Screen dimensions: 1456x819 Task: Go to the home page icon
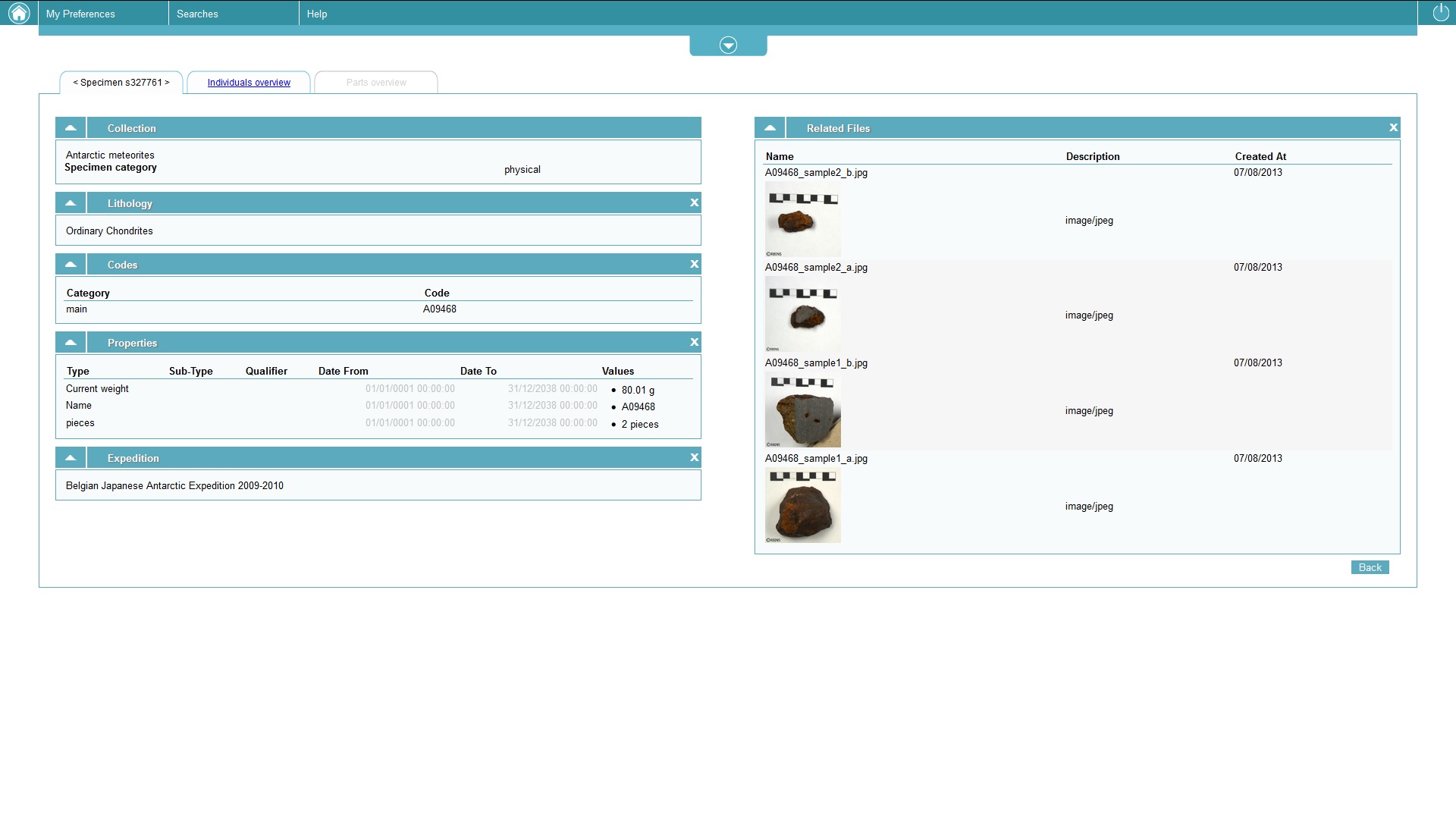19,13
